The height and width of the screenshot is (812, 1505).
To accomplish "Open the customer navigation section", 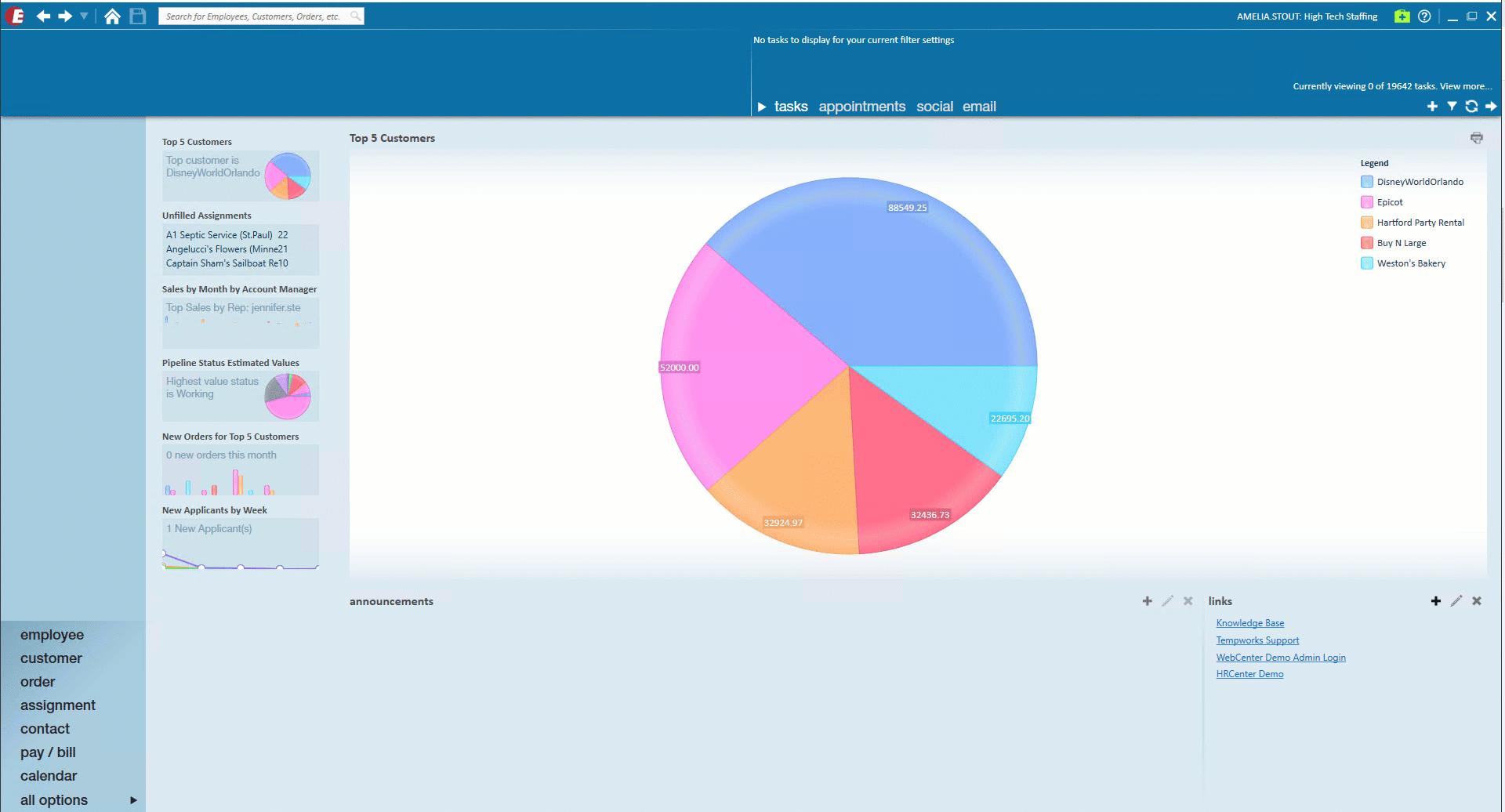I will click(x=51, y=658).
